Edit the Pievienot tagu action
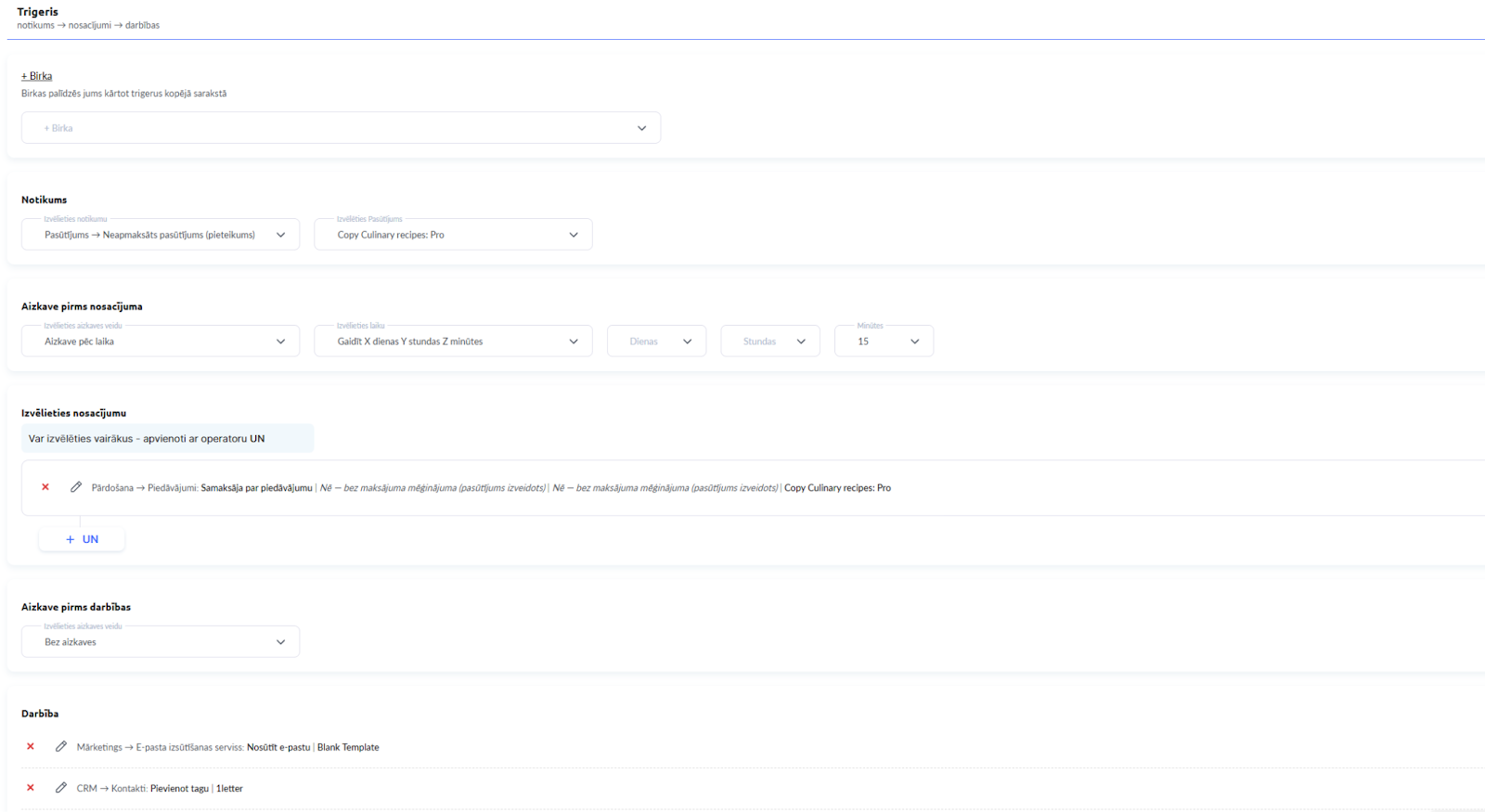Screen dimensions: 1485x812 click(x=61, y=788)
